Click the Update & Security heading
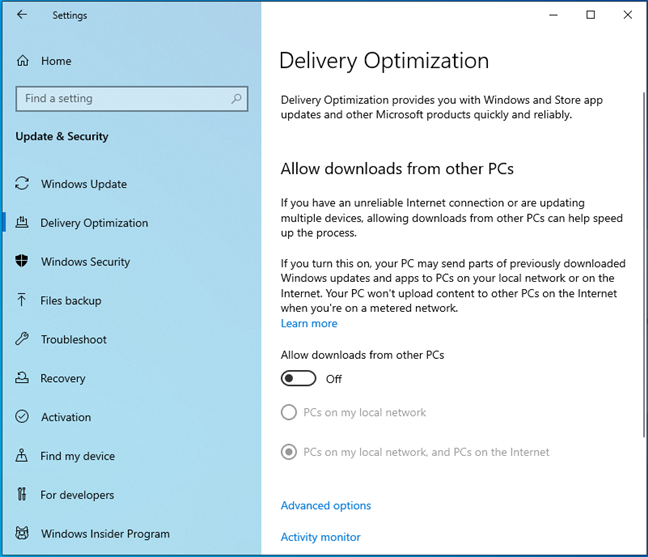This screenshot has height=557, width=648. [x=62, y=136]
